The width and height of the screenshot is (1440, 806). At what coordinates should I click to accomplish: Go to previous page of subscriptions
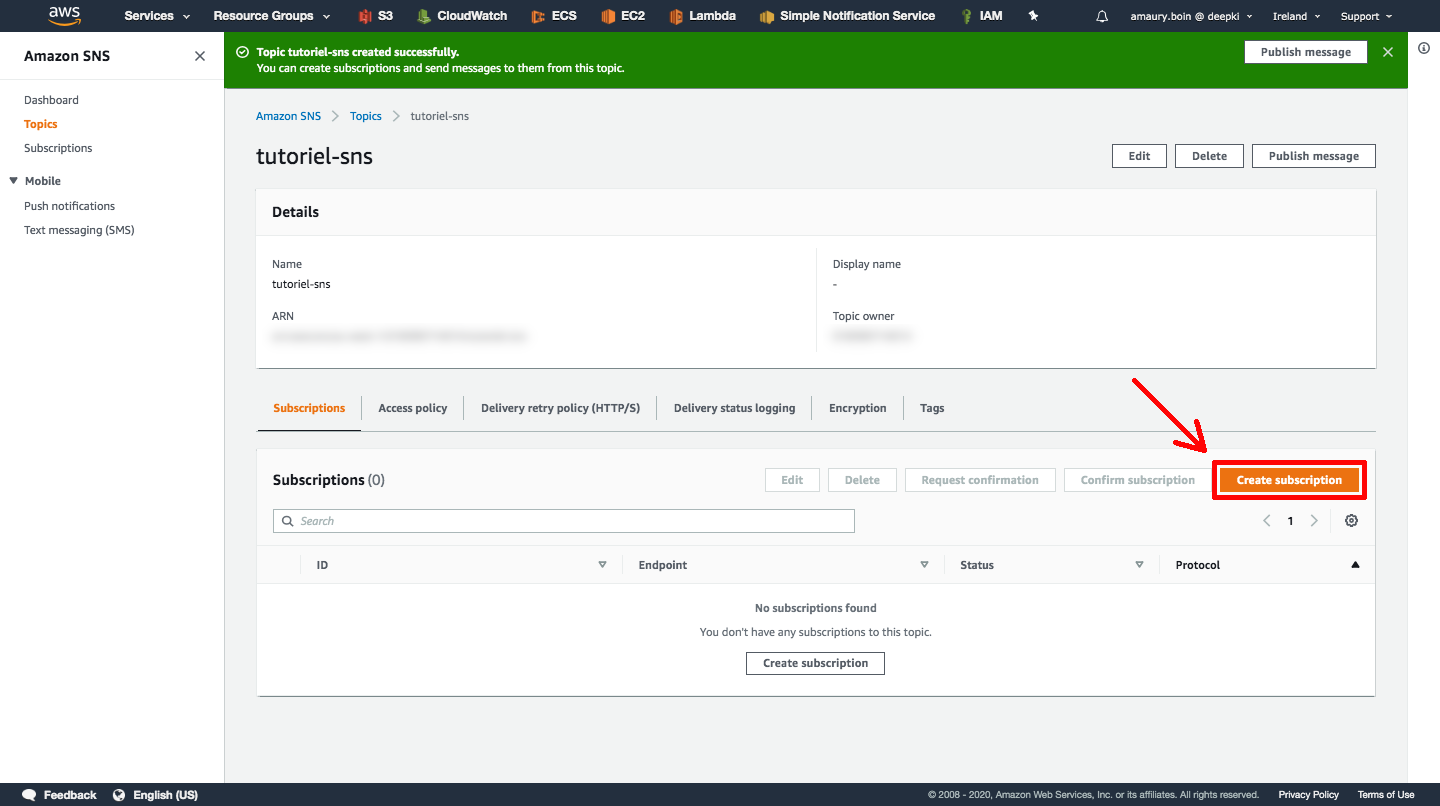pyautogui.click(x=1267, y=521)
